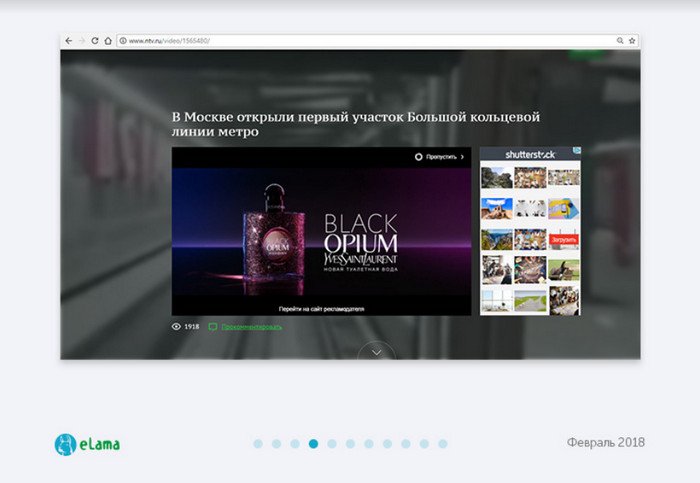Select the seventh slide pagination dot
The width and height of the screenshot is (700, 483).
[369, 444]
